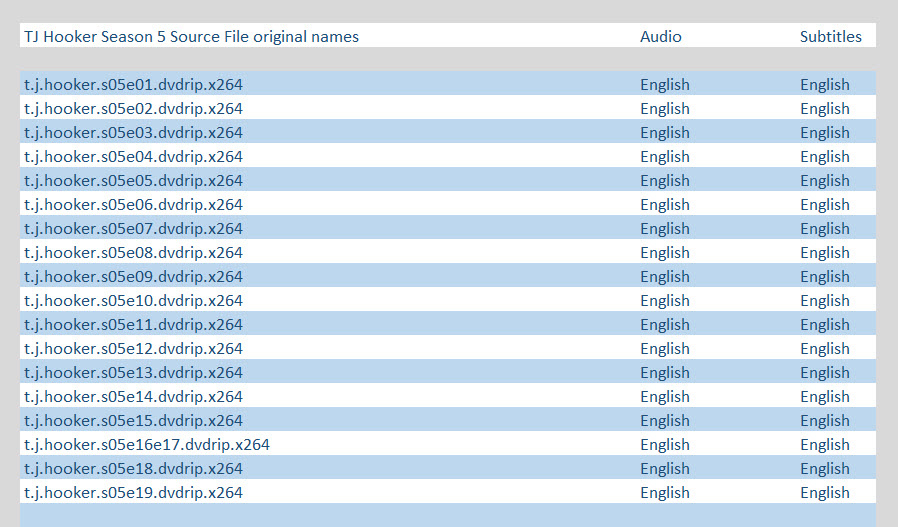Click the Audio value English for s05e03
The image size is (898, 527).
pyautogui.click(x=664, y=133)
